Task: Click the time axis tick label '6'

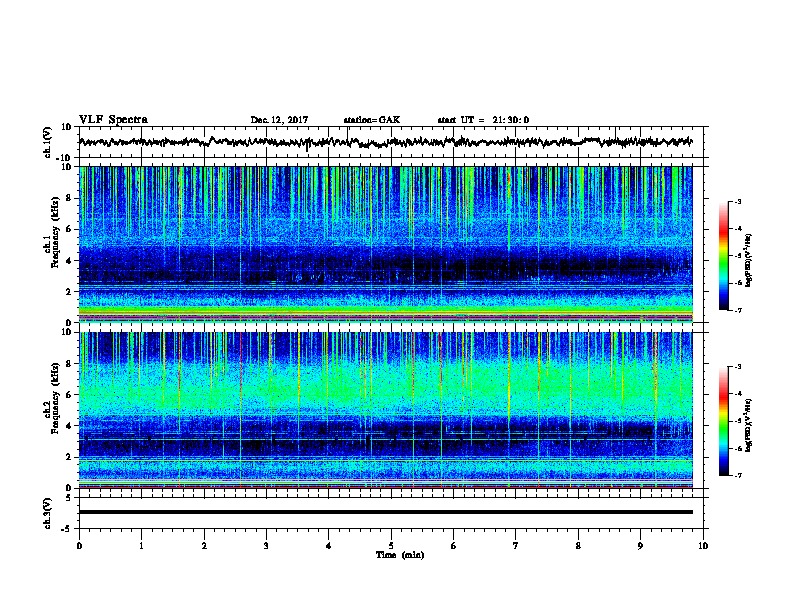Action: (454, 546)
